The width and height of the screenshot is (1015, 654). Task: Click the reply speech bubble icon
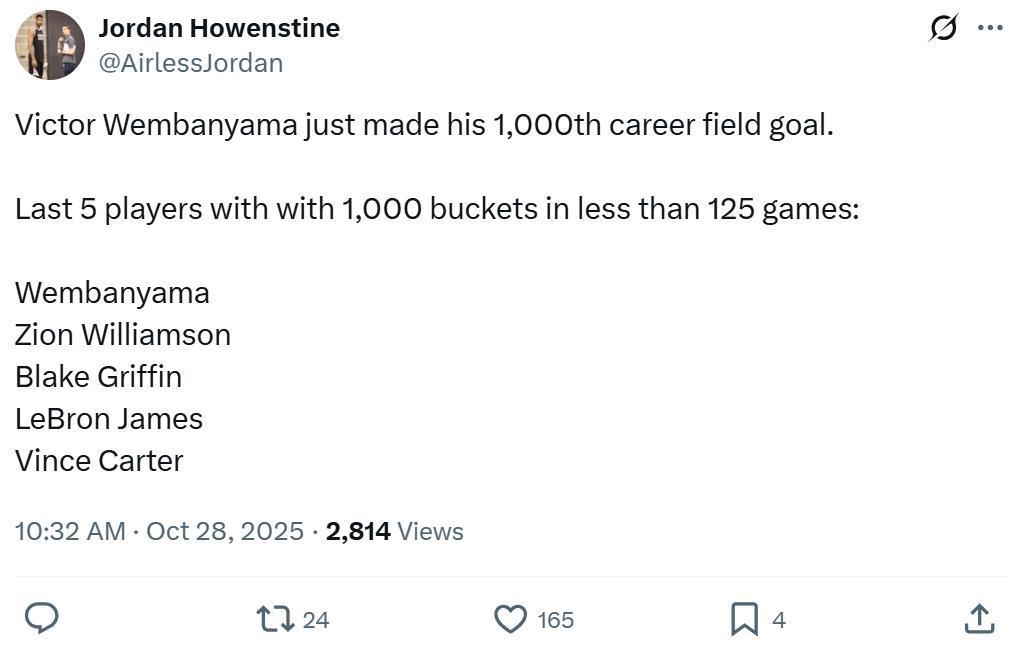[x=41, y=619]
